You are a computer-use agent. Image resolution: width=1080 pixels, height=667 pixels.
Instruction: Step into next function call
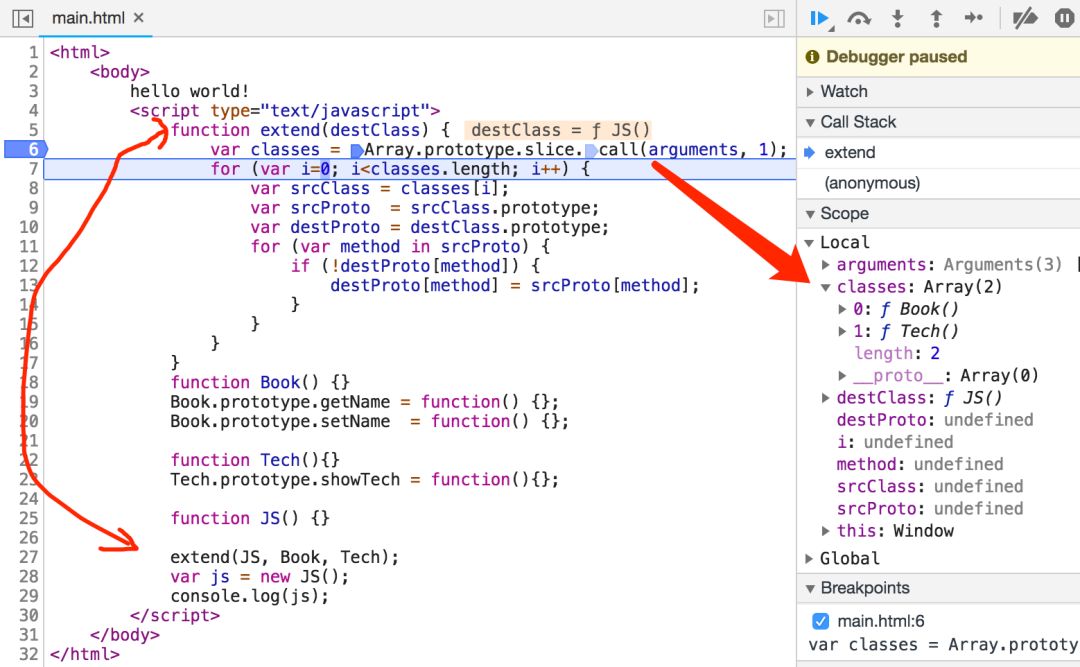click(x=897, y=19)
